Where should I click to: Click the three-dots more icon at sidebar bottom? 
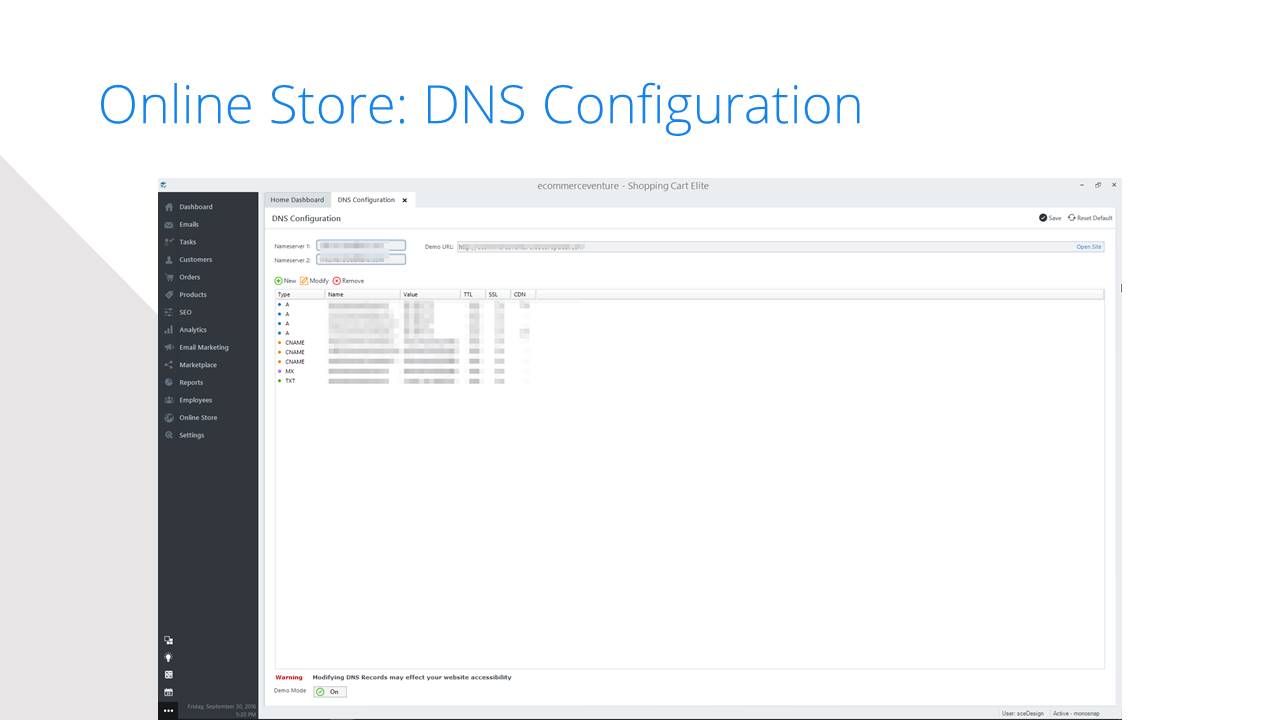pos(168,710)
